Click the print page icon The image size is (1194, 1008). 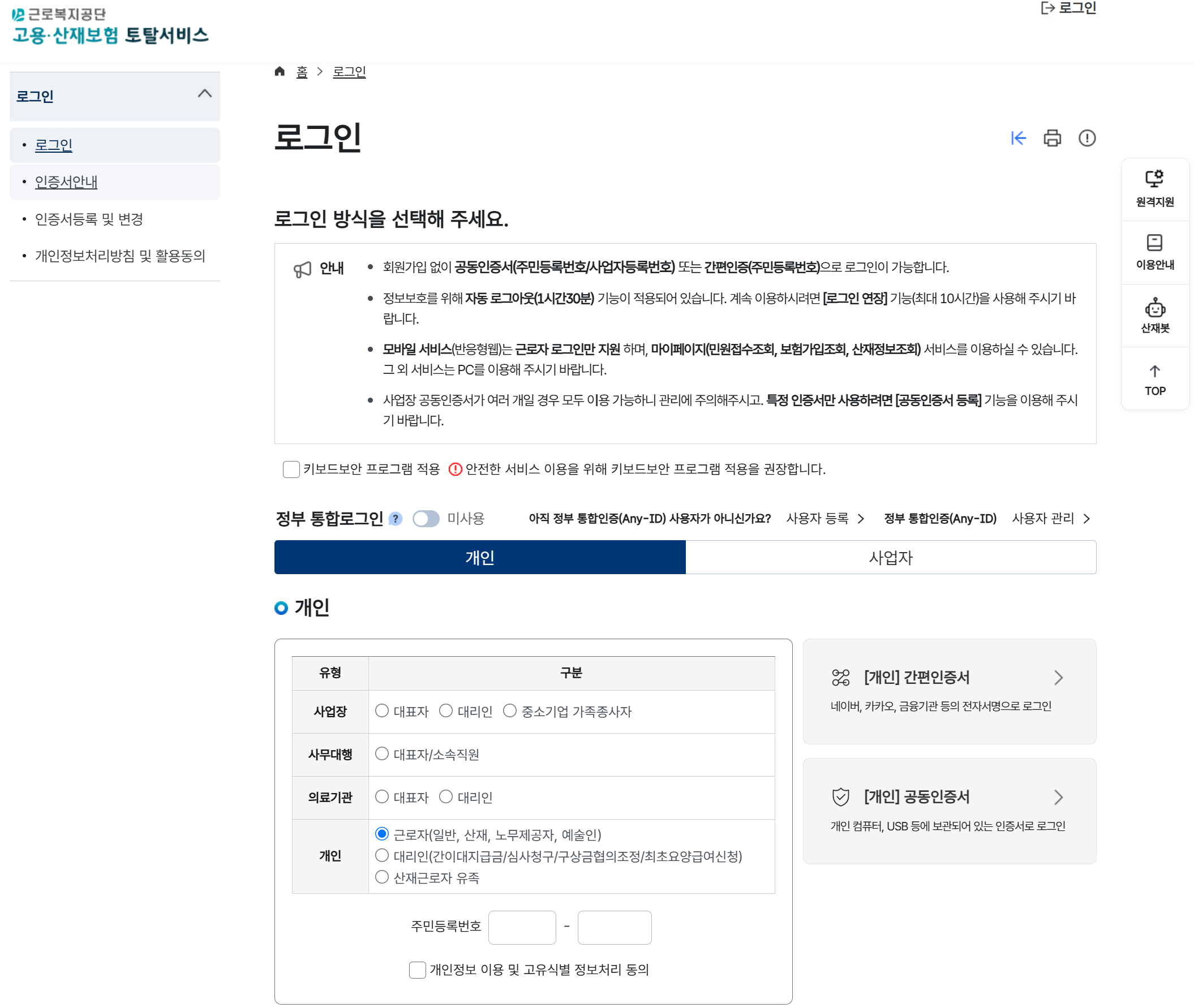pos(1053,138)
